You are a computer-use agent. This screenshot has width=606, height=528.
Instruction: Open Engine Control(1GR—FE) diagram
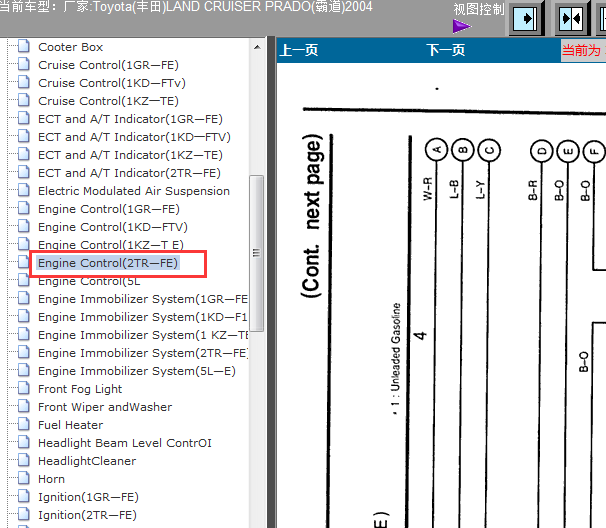(x=109, y=209)
